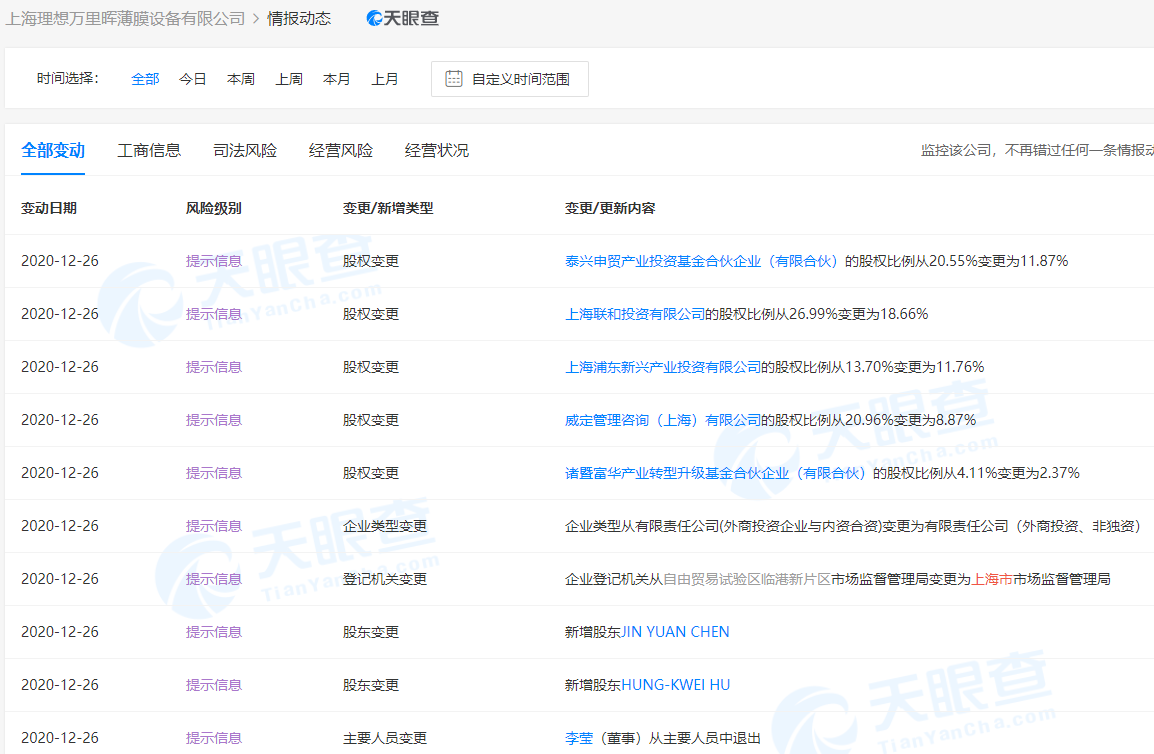Click date 2020-12-26 in 上海浦东新兴 row
Viewport: 1154px width, 754px height.
tap(60, 367)
